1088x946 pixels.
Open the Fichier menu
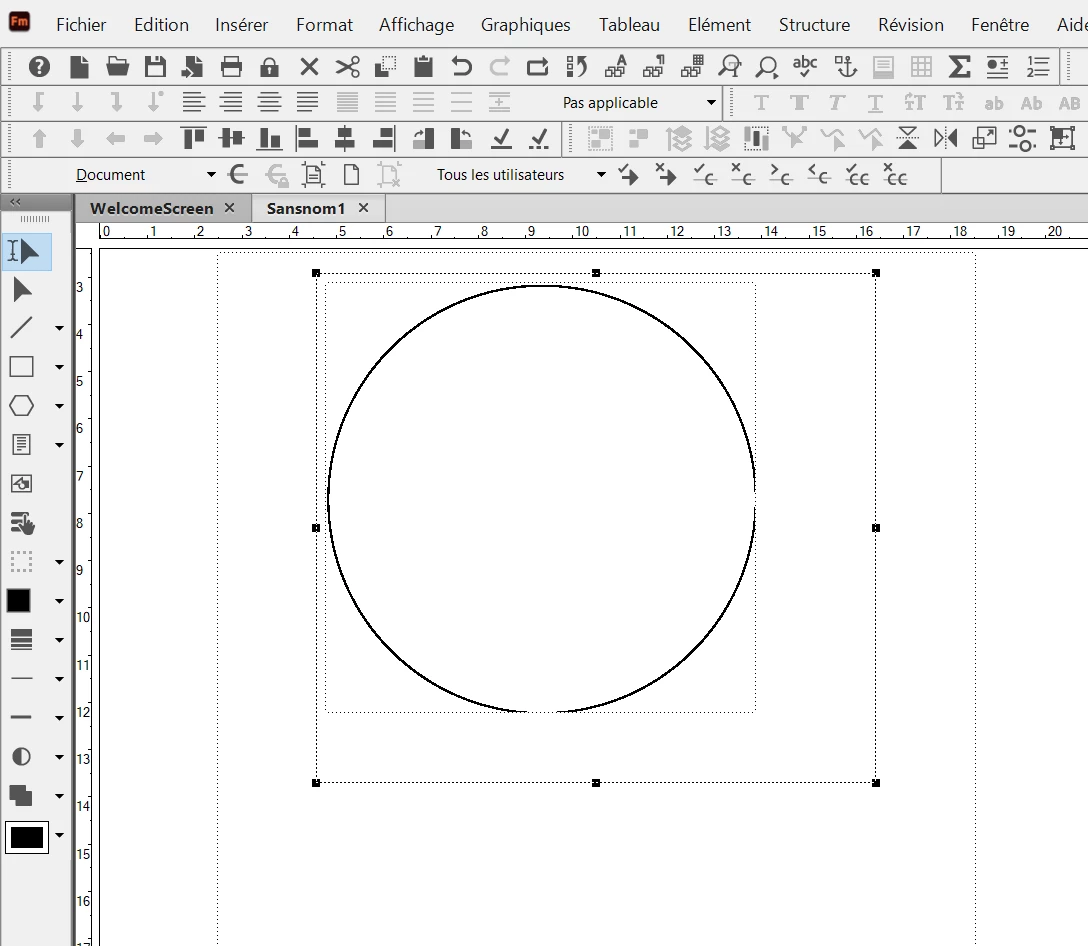click(x=81, y=25)
